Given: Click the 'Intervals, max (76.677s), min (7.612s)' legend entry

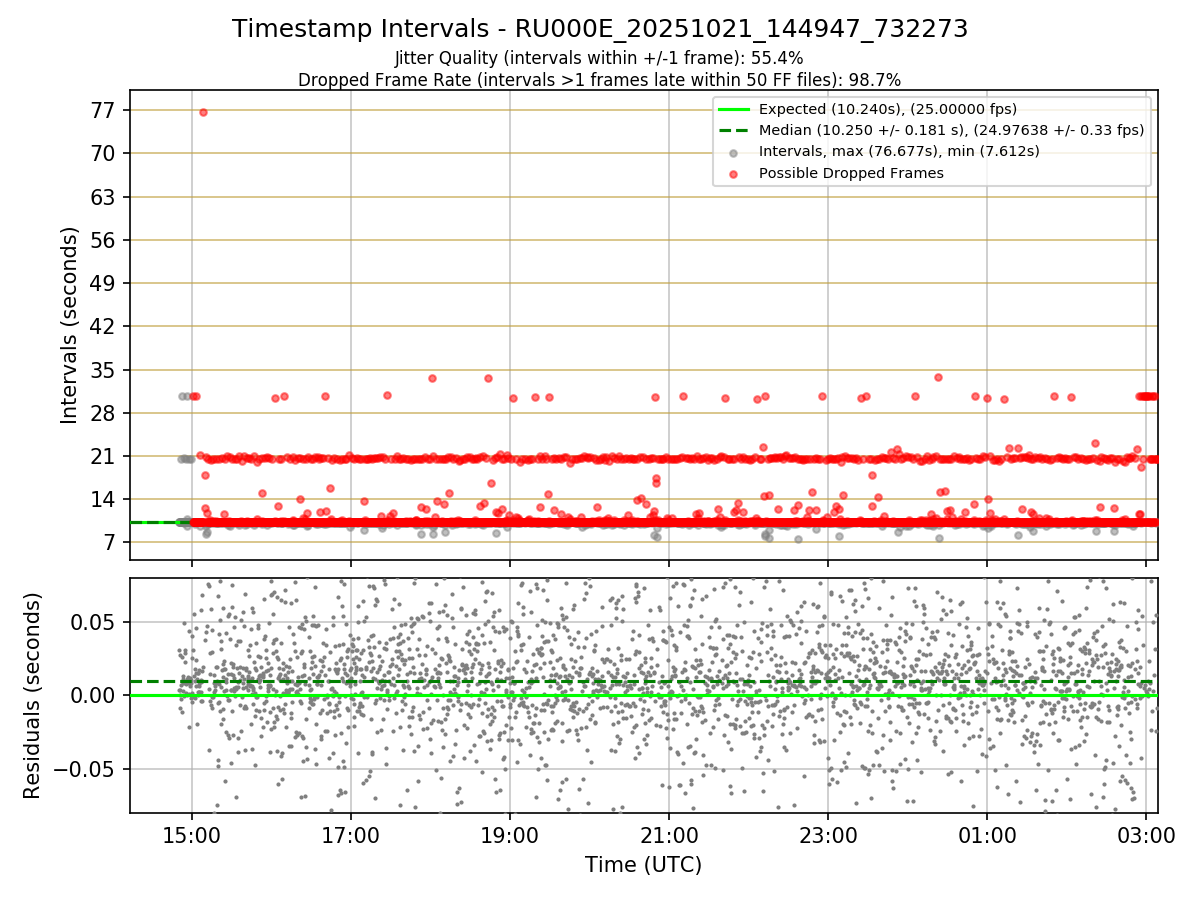Looking at the screenshot, I should pos(899,151).
